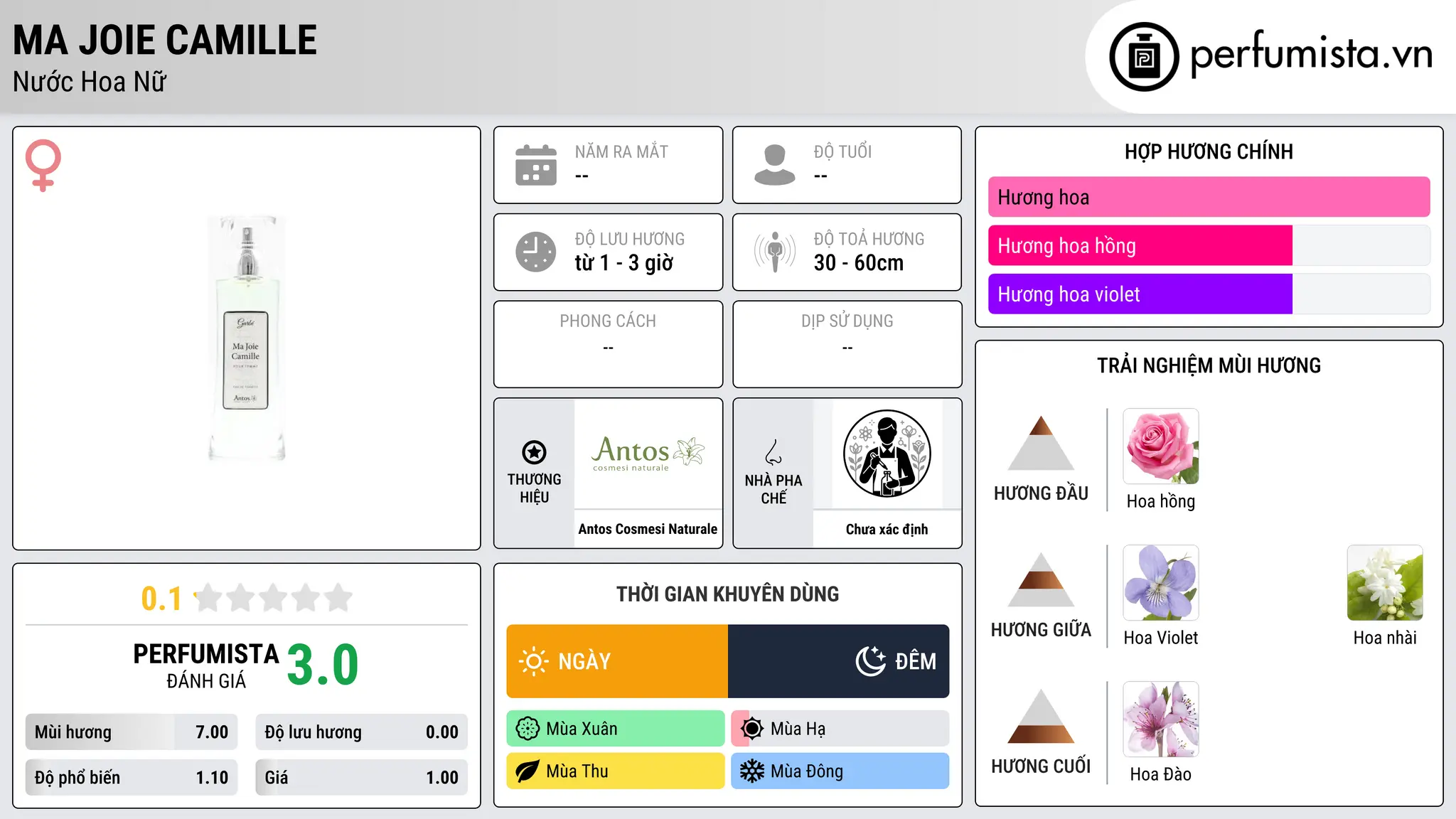Screen dimensions: 1456x819
Task: Click the TRẢI NGHIỆM MÙI HƯƠNG heading
Action: [x=1209, y=365]
